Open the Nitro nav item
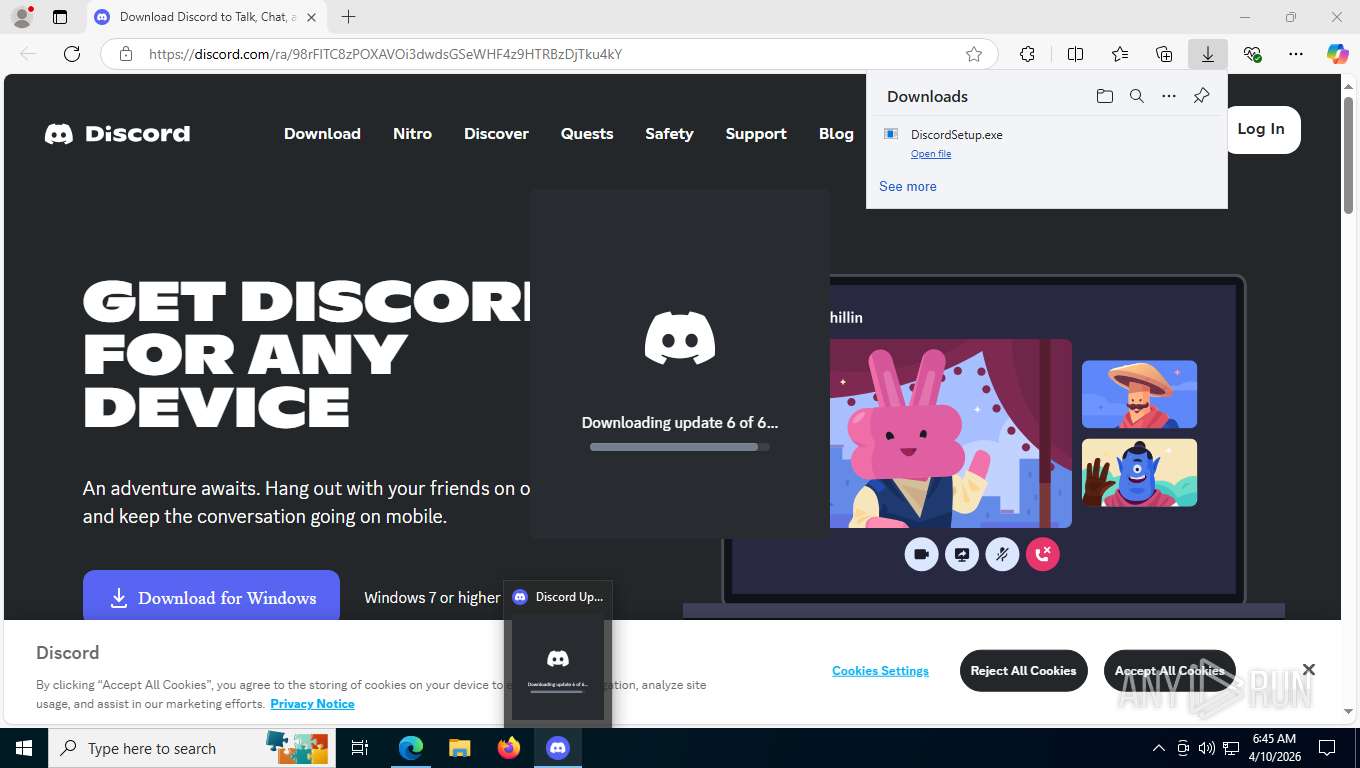 tap(412, 134)
